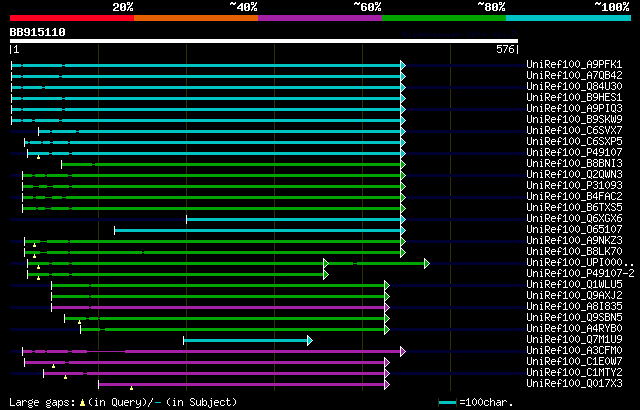Click the yellow gap marker under Q017X3 bar
This screenshot has width=640, height=410.
131,388
